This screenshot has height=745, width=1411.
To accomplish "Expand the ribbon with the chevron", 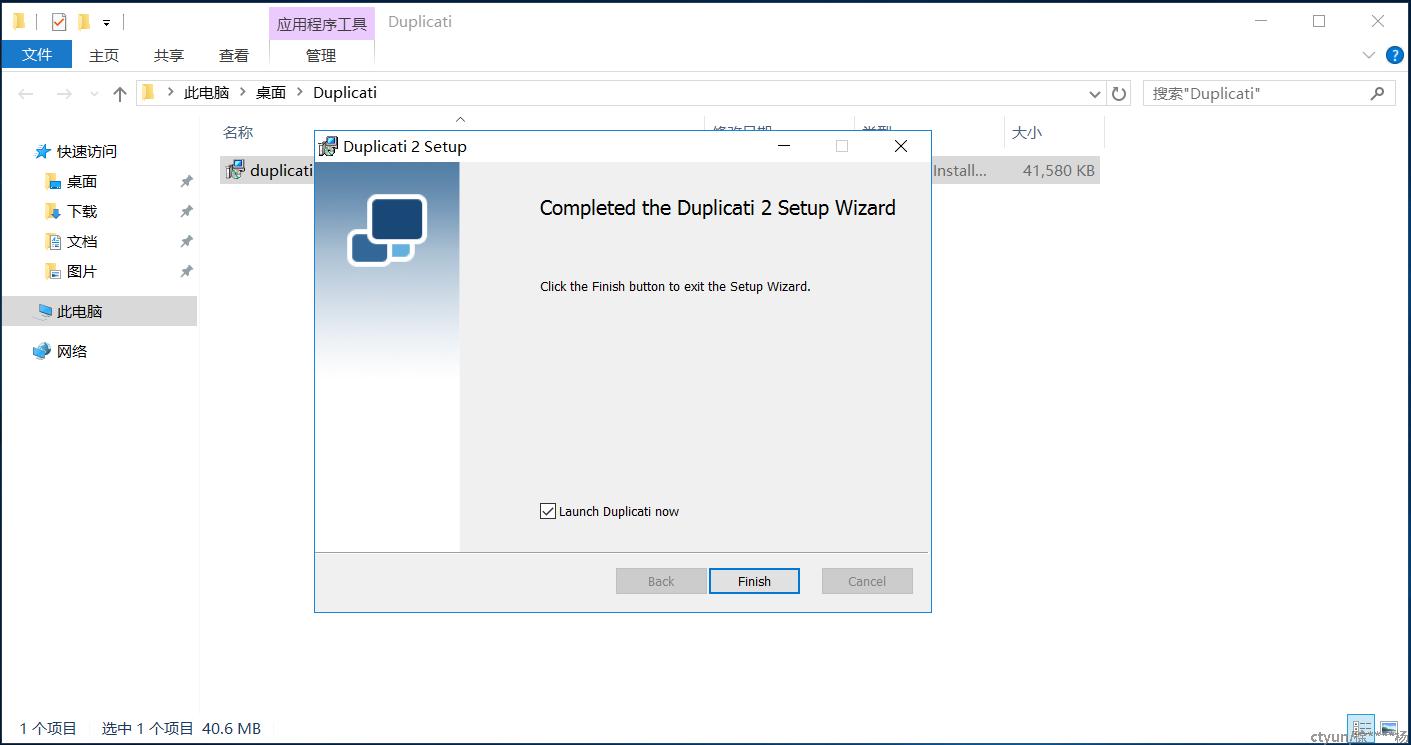I will click(1369, 55).
